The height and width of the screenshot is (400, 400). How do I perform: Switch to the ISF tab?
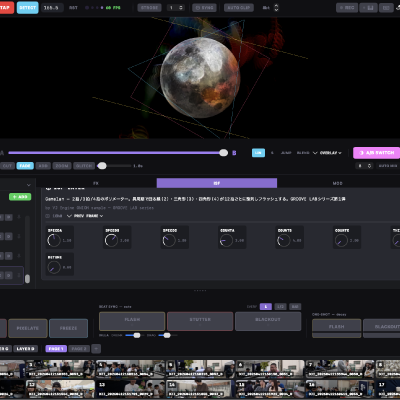(217, 183)
